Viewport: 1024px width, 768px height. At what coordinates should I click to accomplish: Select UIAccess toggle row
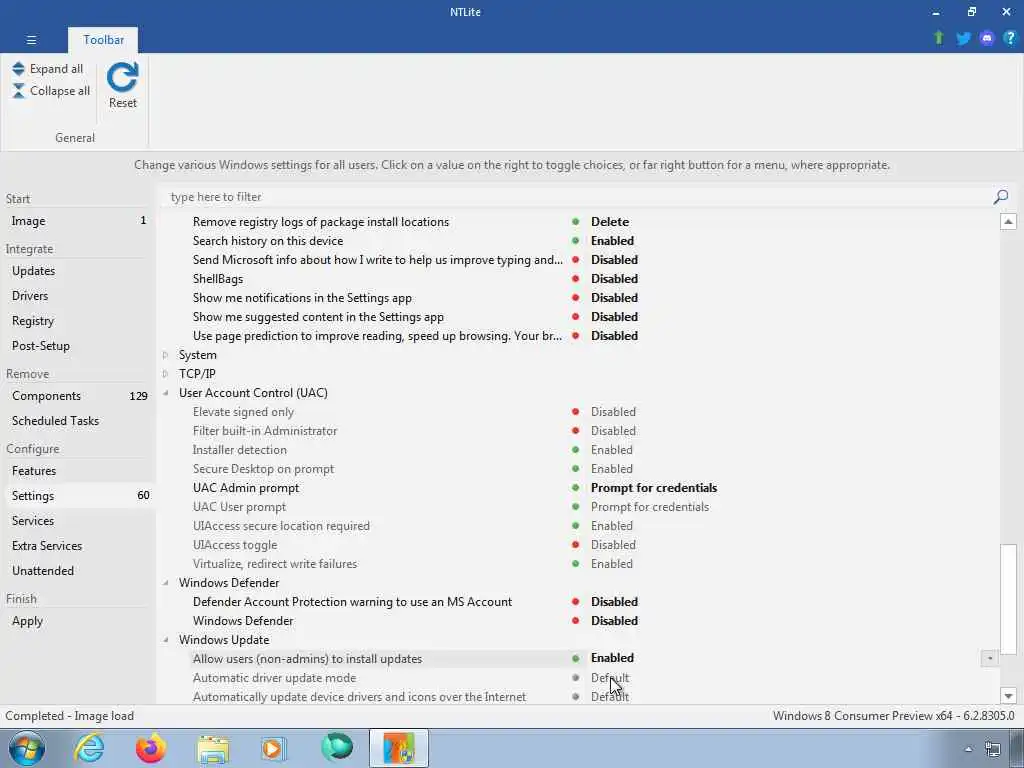click(x=578, y=545)
